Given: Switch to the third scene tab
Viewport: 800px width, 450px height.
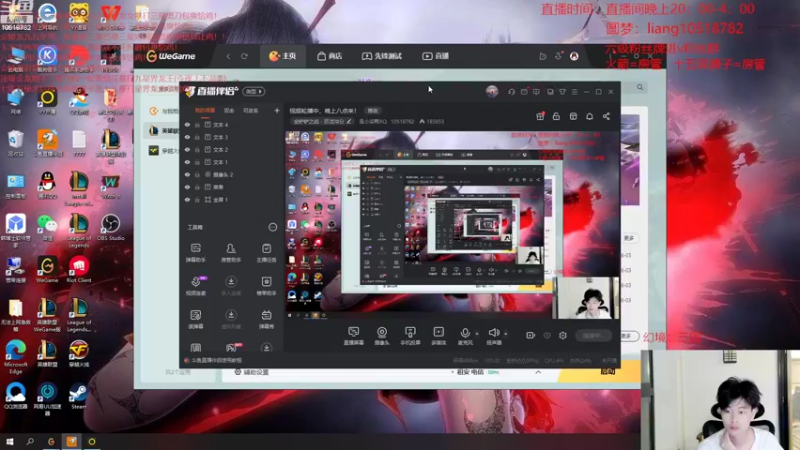Looking at the screenshot, I should pos(251,111).
